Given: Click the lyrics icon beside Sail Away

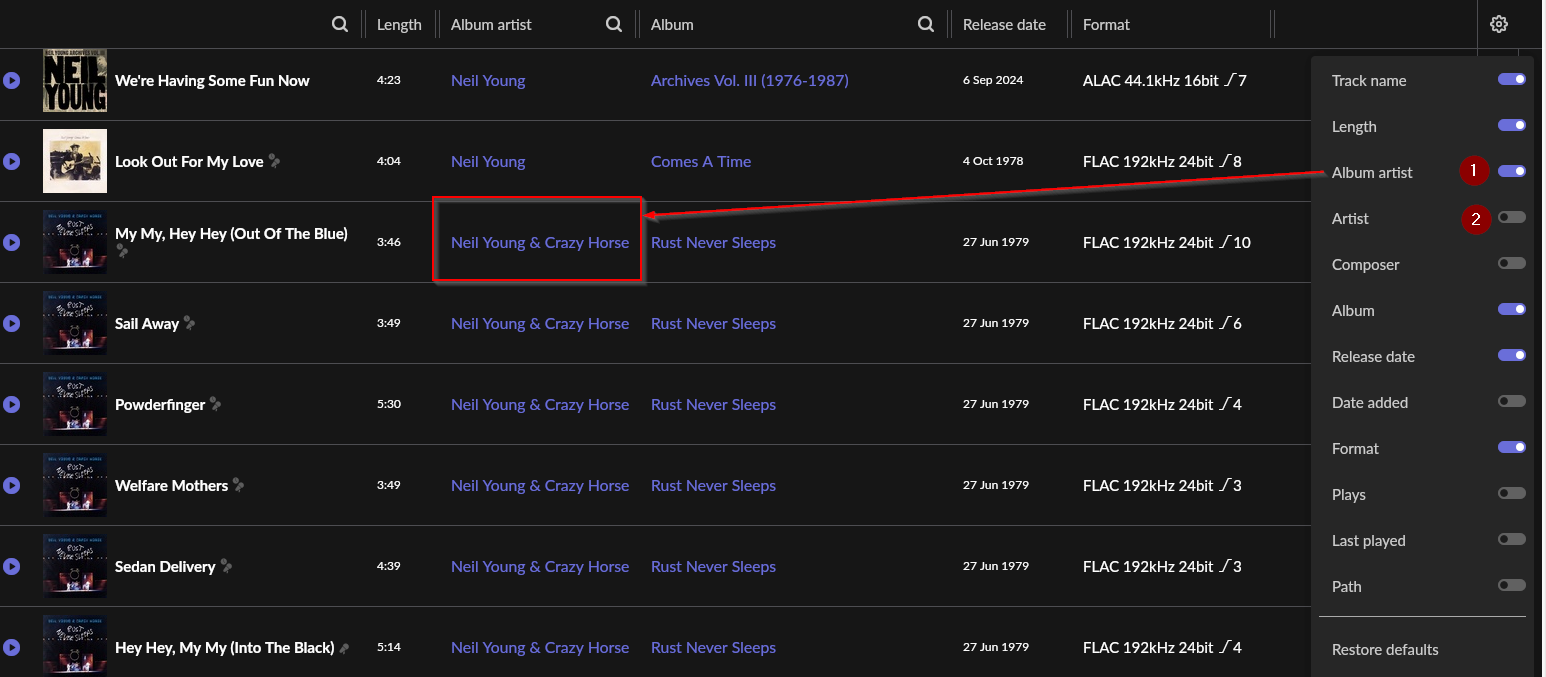Looking at the screenshot, I should pyautogui.click(x=189, y=323).
